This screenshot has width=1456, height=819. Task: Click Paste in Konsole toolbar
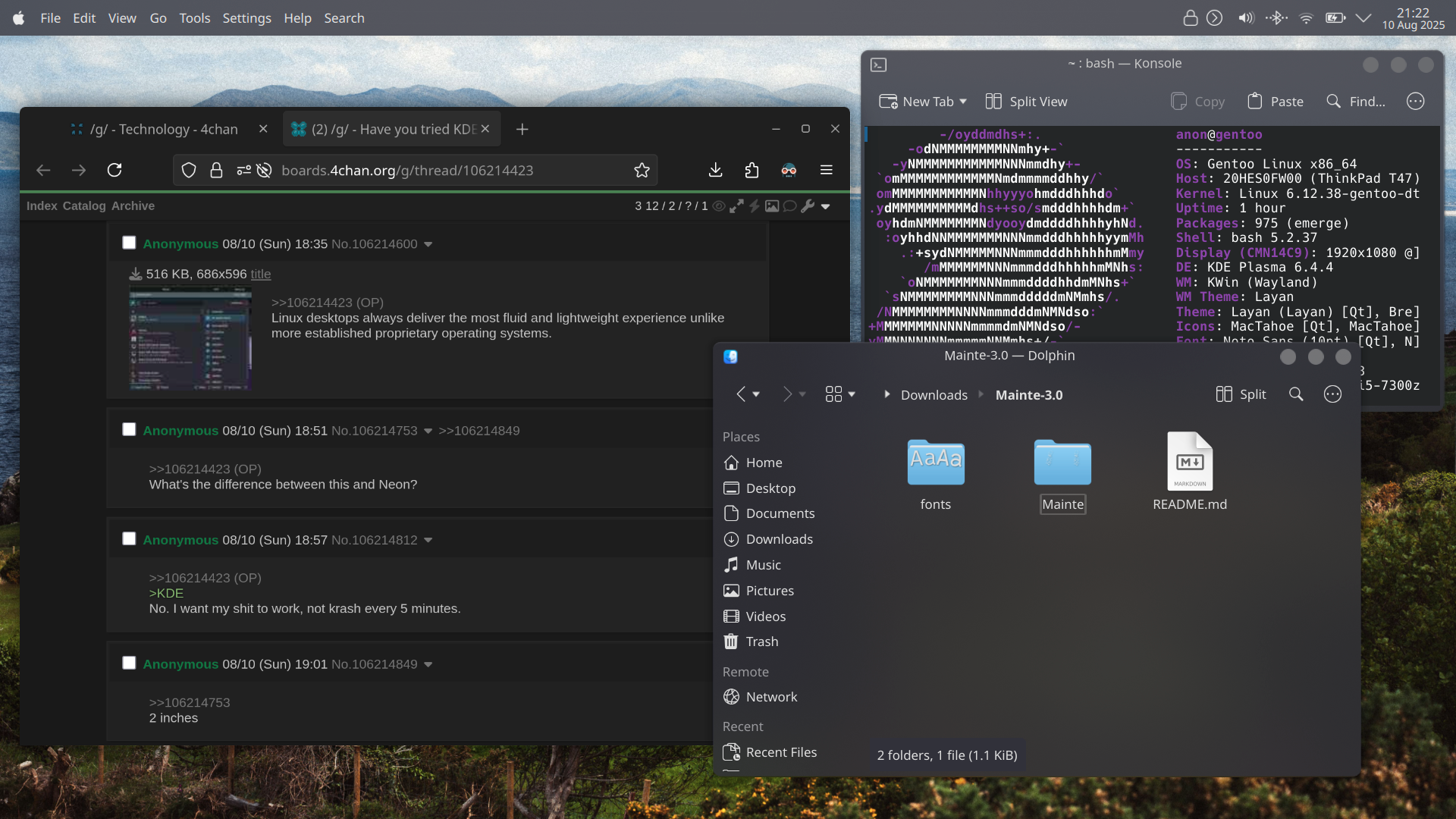1276,102
